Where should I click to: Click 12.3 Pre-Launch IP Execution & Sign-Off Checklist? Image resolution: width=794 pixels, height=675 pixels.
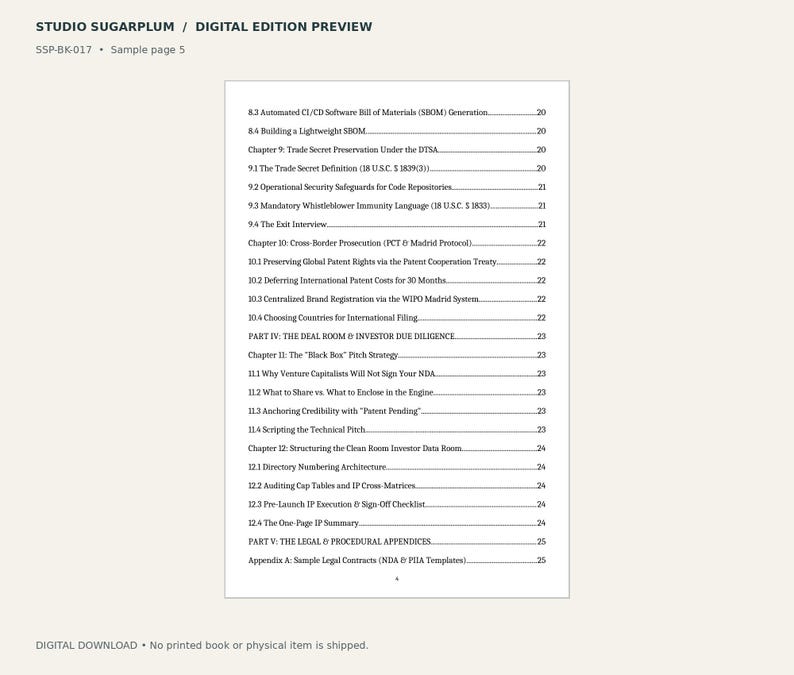pos(397,504)
